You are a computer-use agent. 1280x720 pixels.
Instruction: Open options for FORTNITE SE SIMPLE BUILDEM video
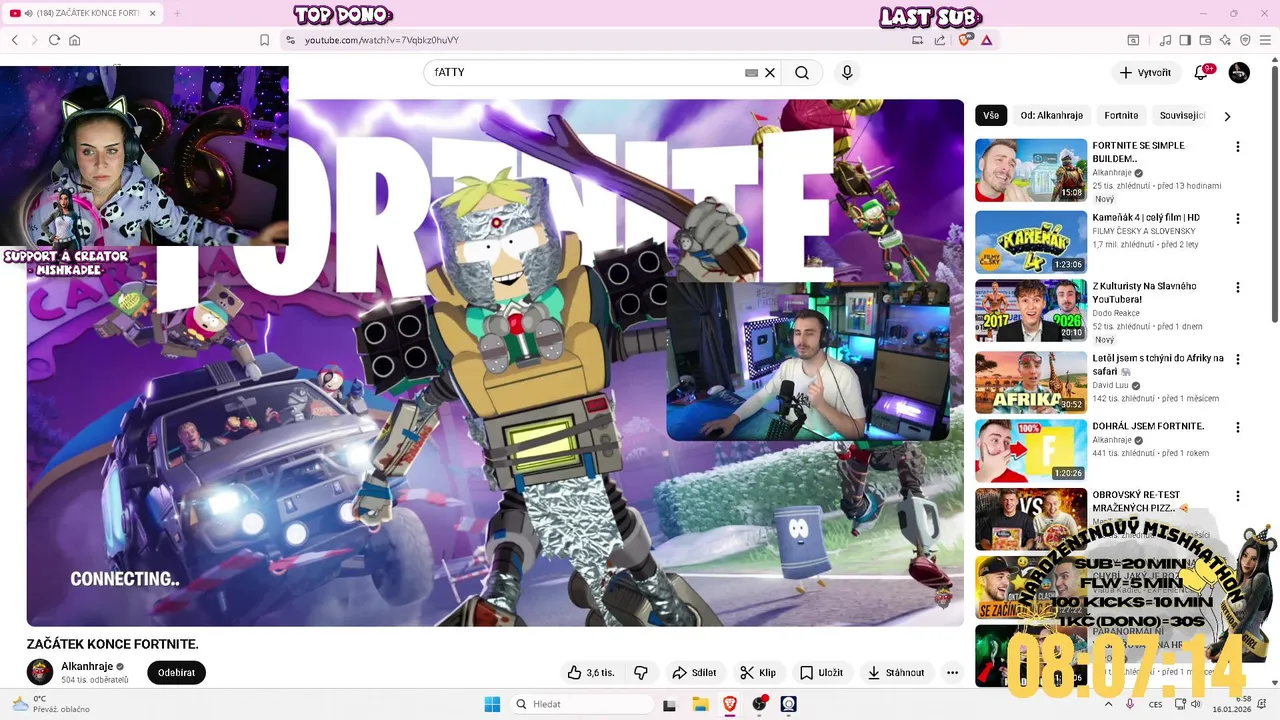[1238, 147]
